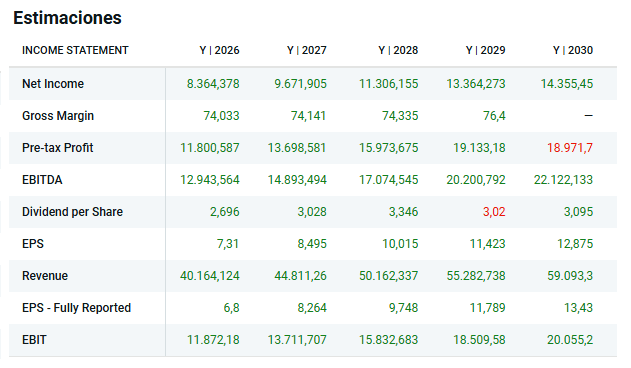Screen dimensions: 631x368
Task: Click the 2026 Revenue value 40.164,124
Action: (210, 276)
